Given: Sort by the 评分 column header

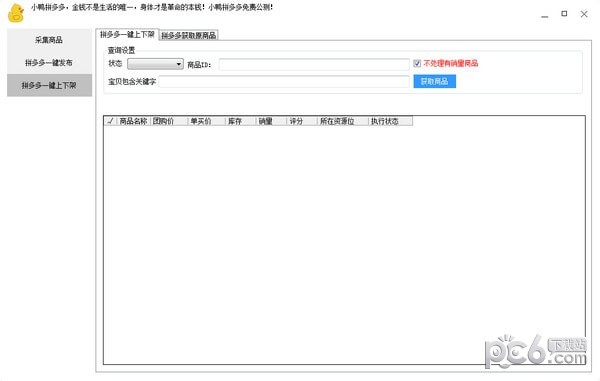Looking at the screenshot, I should [x=302, y=121].
